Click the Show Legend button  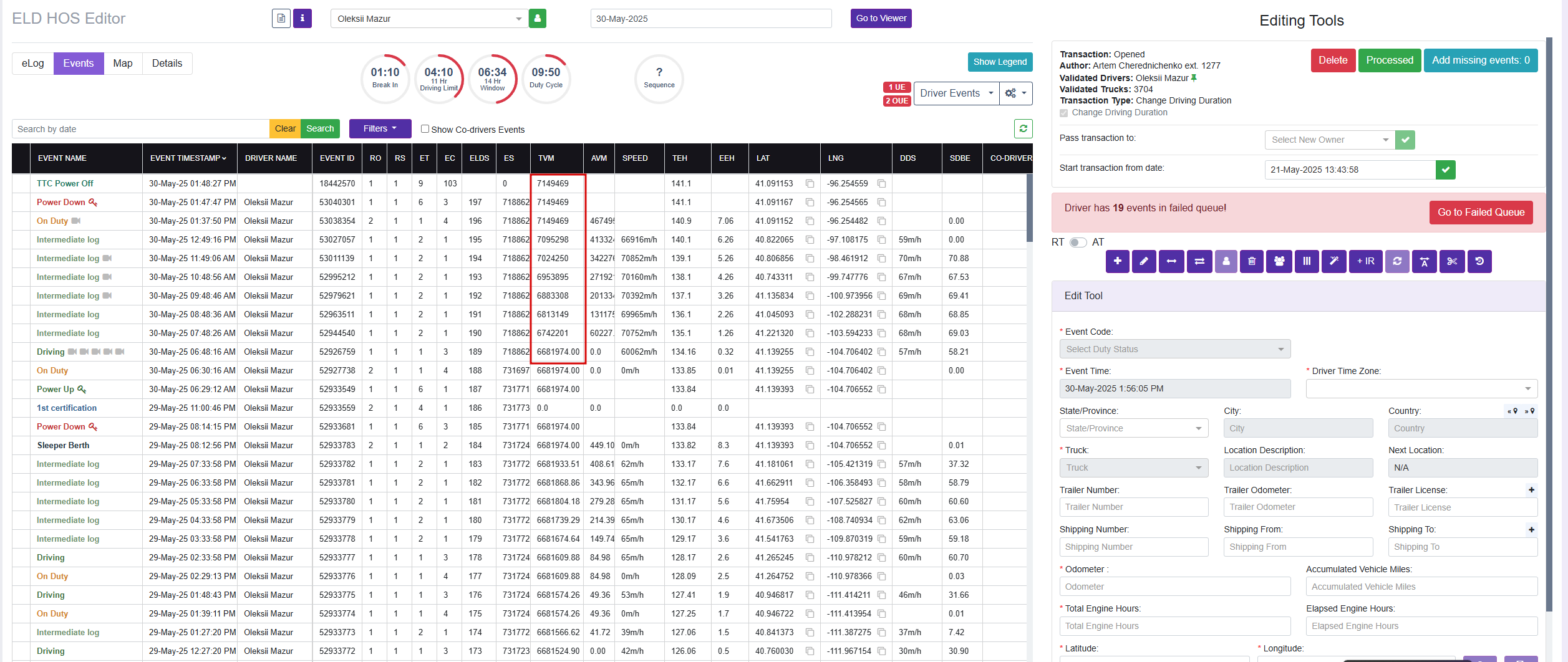pyautogui.click(x=1000, y=62)
